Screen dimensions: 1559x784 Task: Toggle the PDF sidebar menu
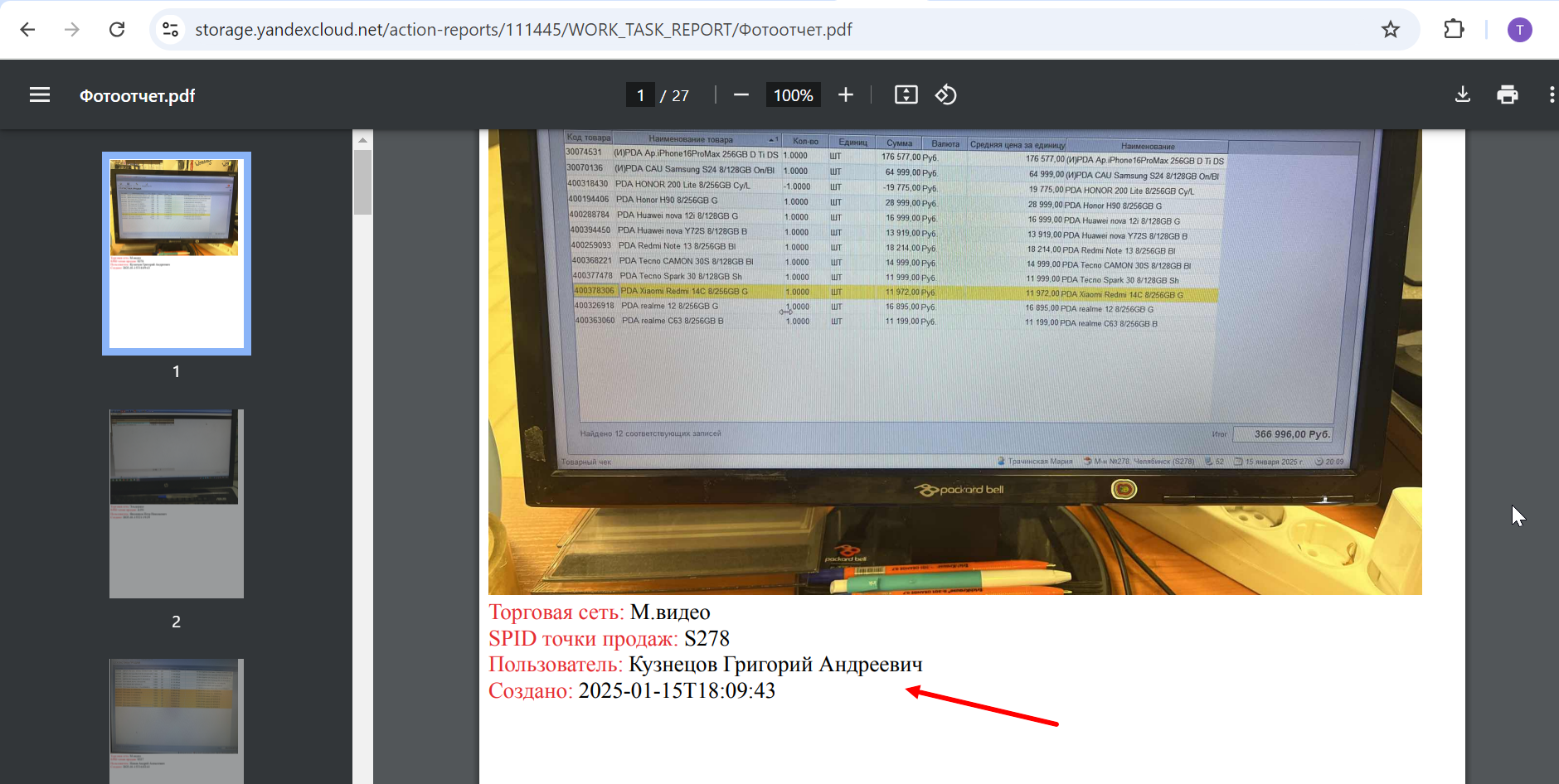pos(40,95)
